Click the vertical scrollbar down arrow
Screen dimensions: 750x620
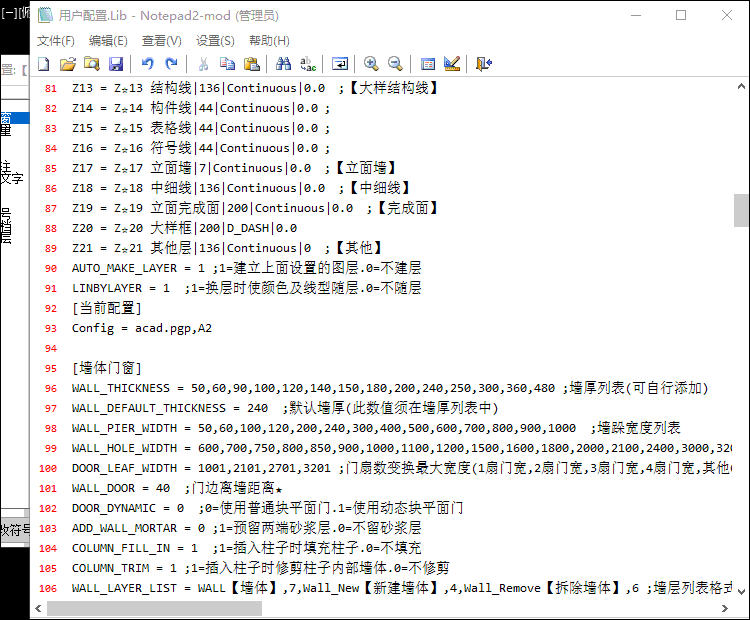741,592
